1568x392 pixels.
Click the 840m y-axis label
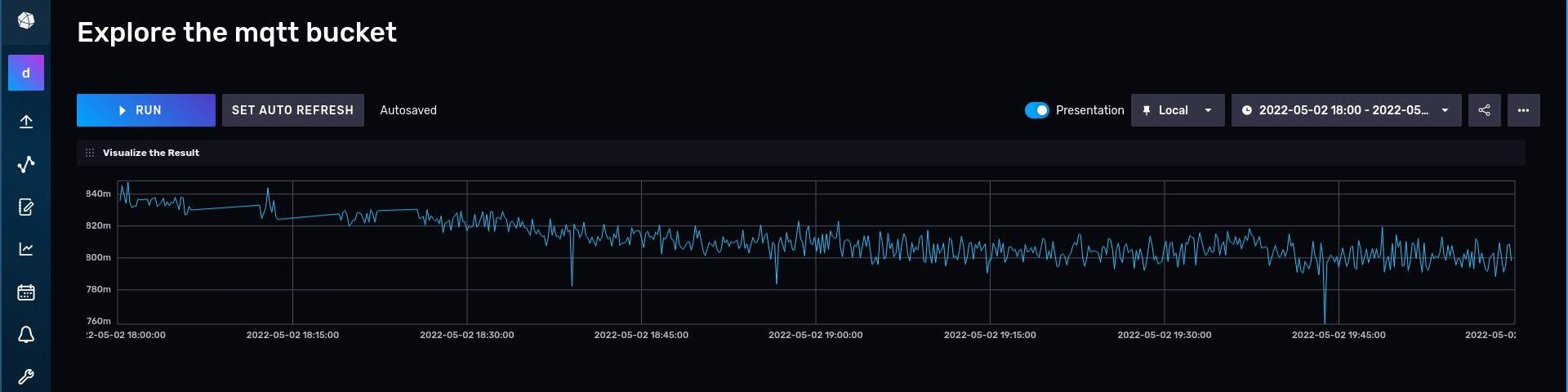pos(98,194)
